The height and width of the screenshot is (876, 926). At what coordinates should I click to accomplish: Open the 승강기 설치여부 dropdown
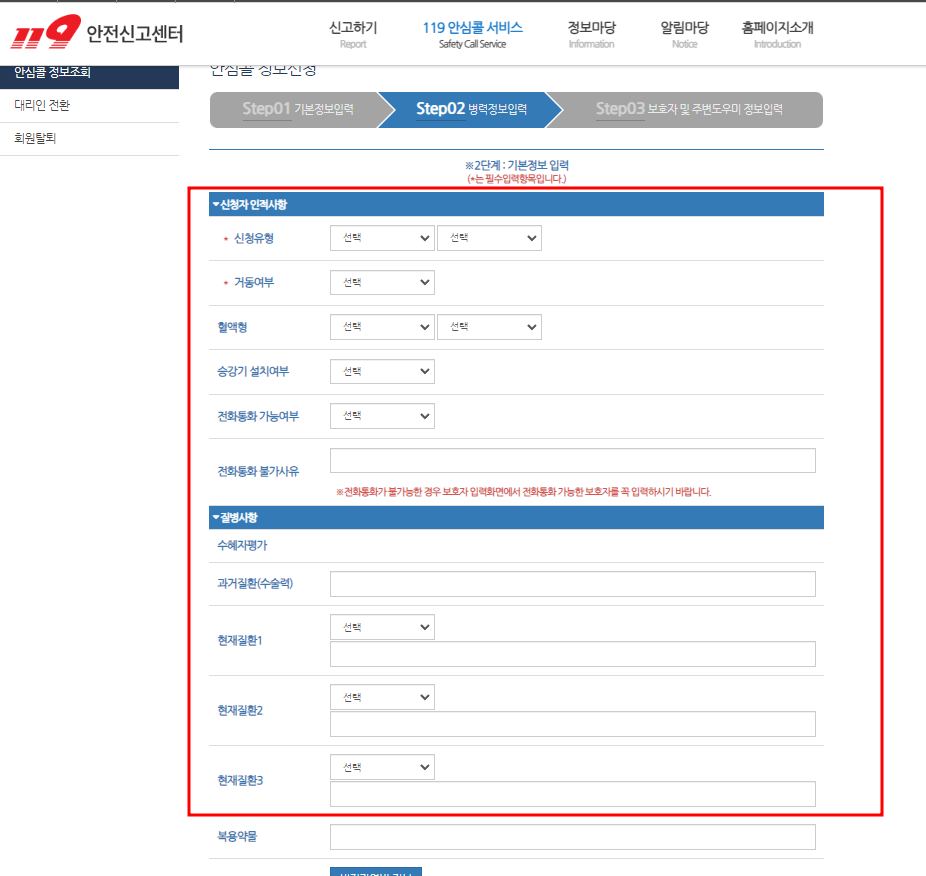(x=382, y=372)
